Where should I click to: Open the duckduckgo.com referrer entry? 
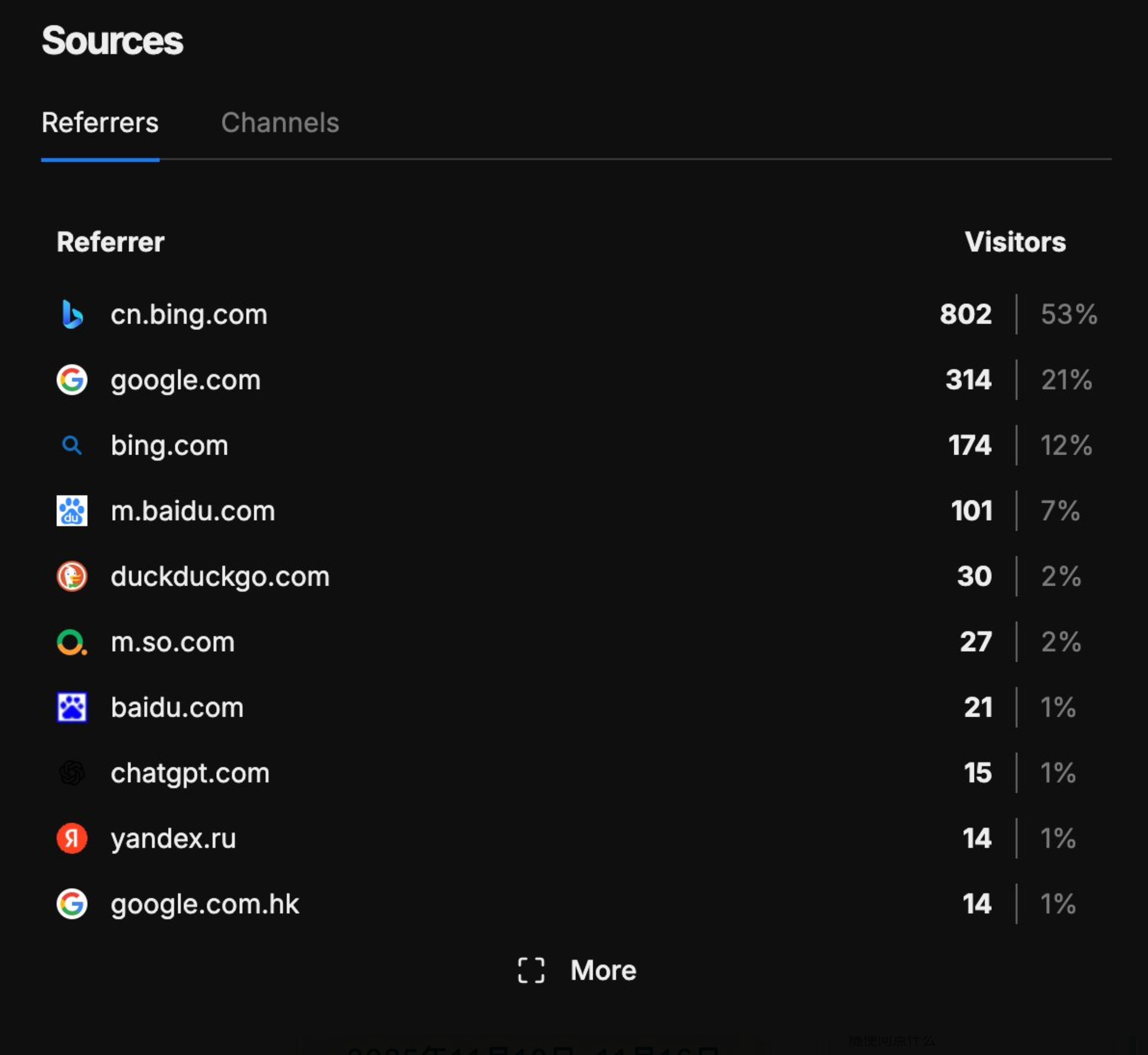pos(220,577)
